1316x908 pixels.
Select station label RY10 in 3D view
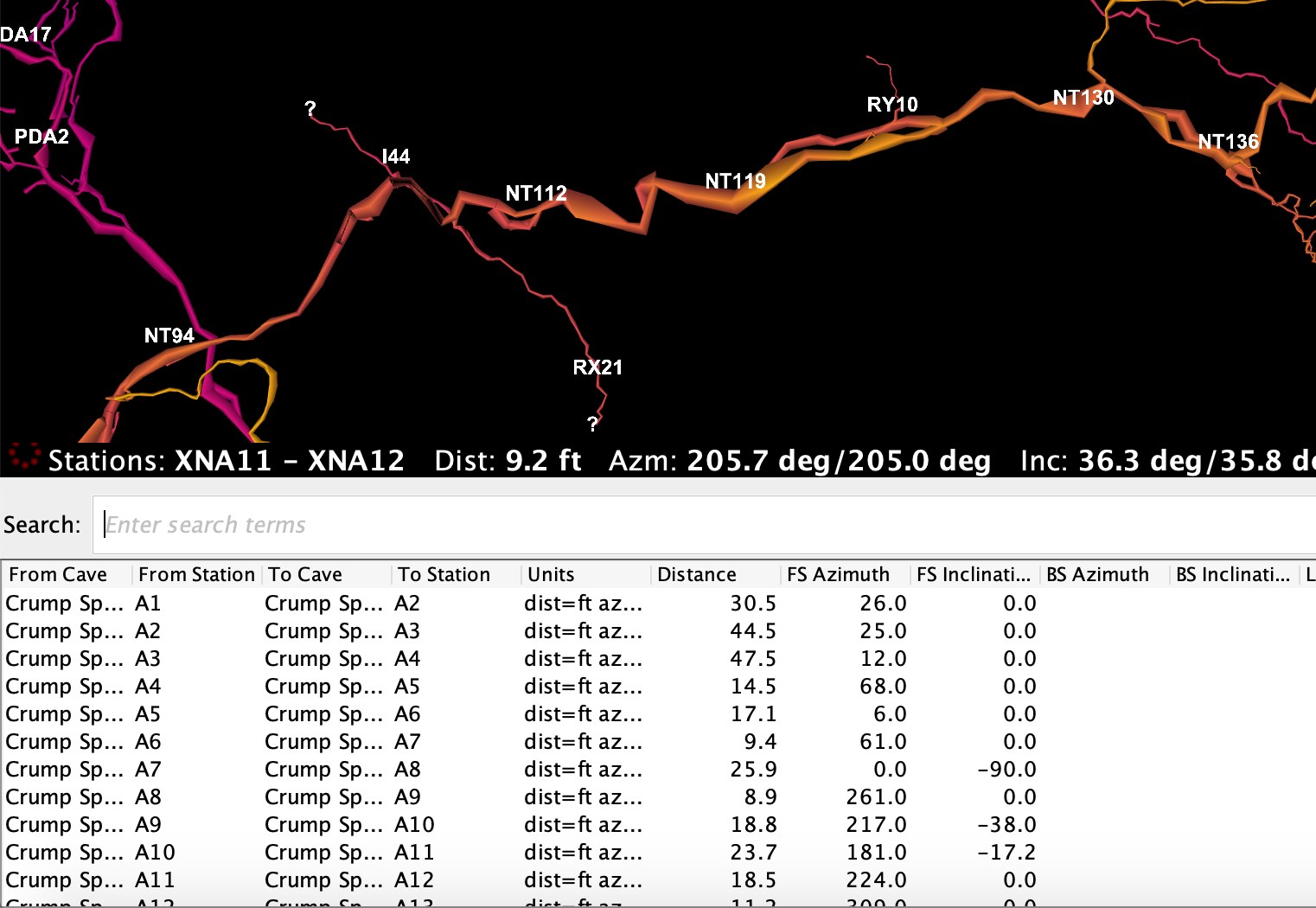coord(892,105)
